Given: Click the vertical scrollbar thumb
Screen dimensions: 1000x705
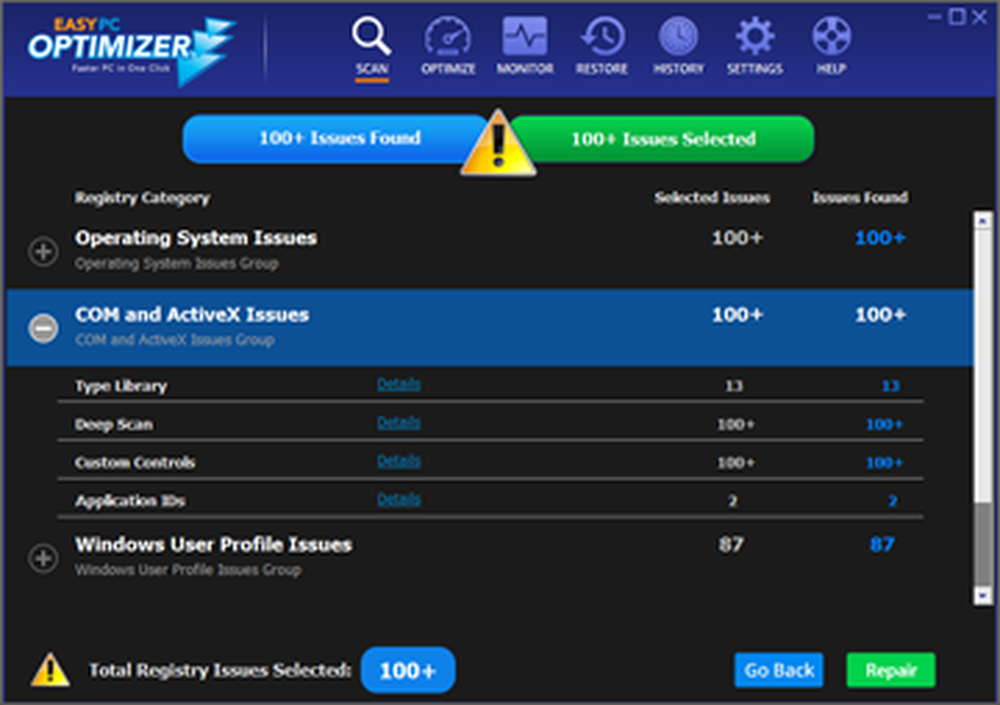Looking at the screenshot, I should tap(983, 542).
